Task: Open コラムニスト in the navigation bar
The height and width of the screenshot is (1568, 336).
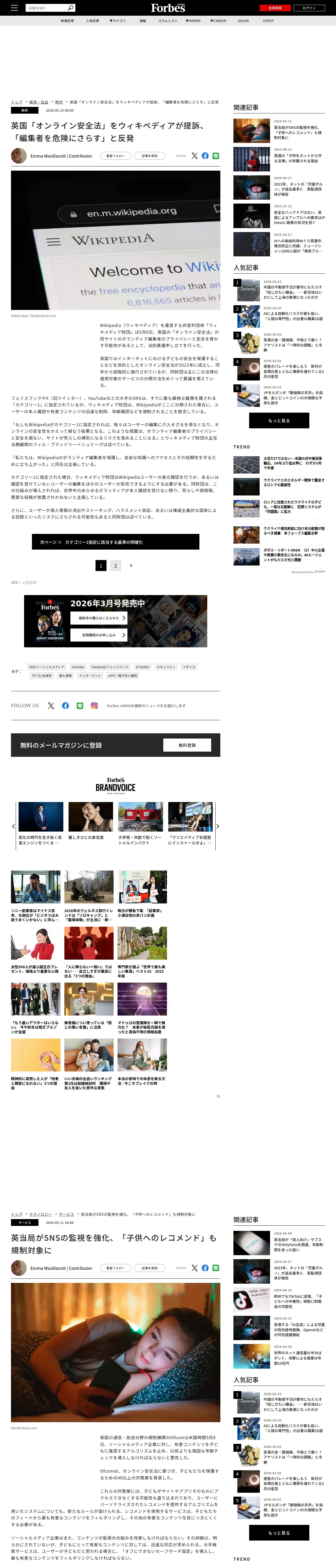Action: pos(168,21)
